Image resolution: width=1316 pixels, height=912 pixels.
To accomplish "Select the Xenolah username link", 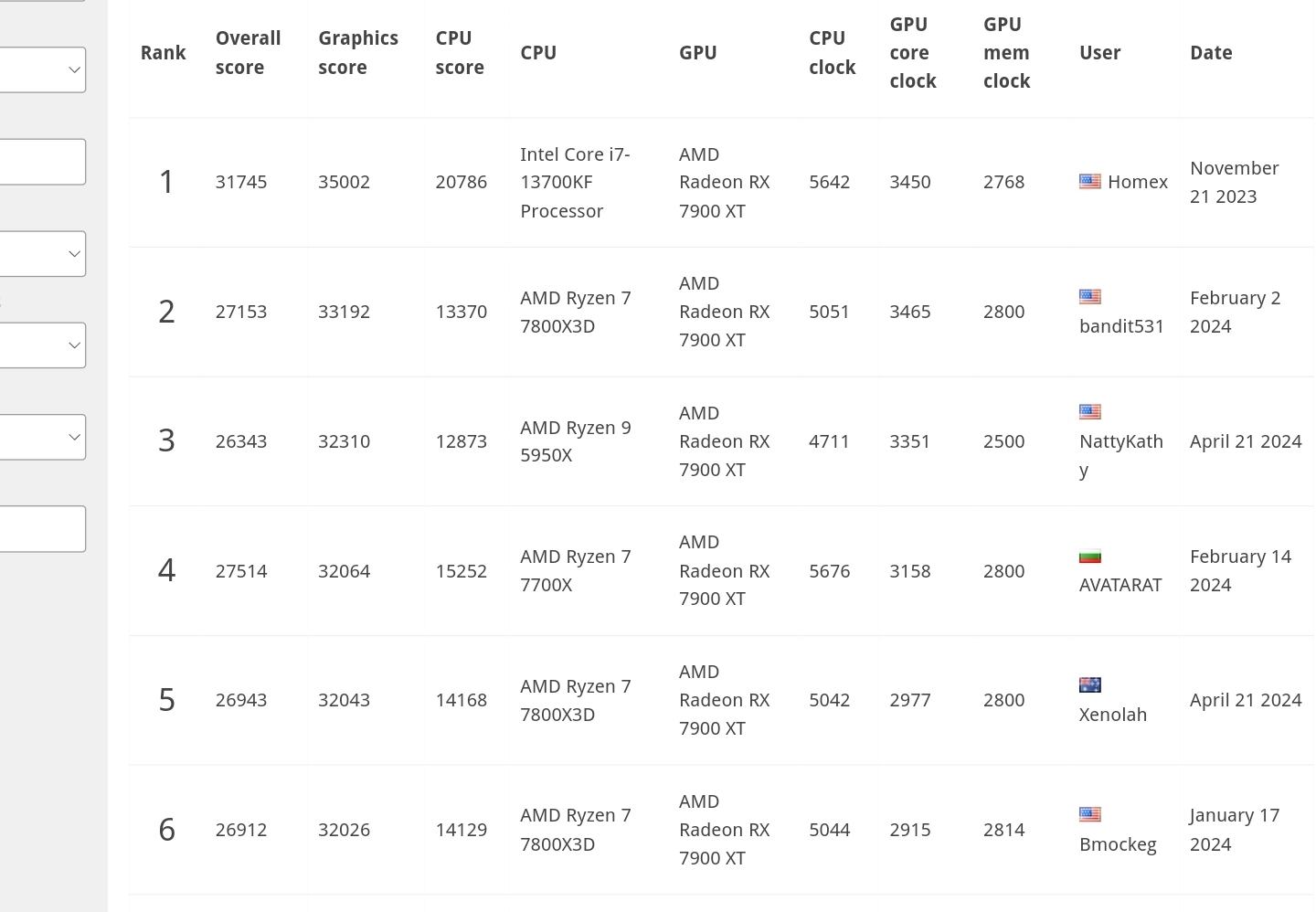I will point(1113,715).
